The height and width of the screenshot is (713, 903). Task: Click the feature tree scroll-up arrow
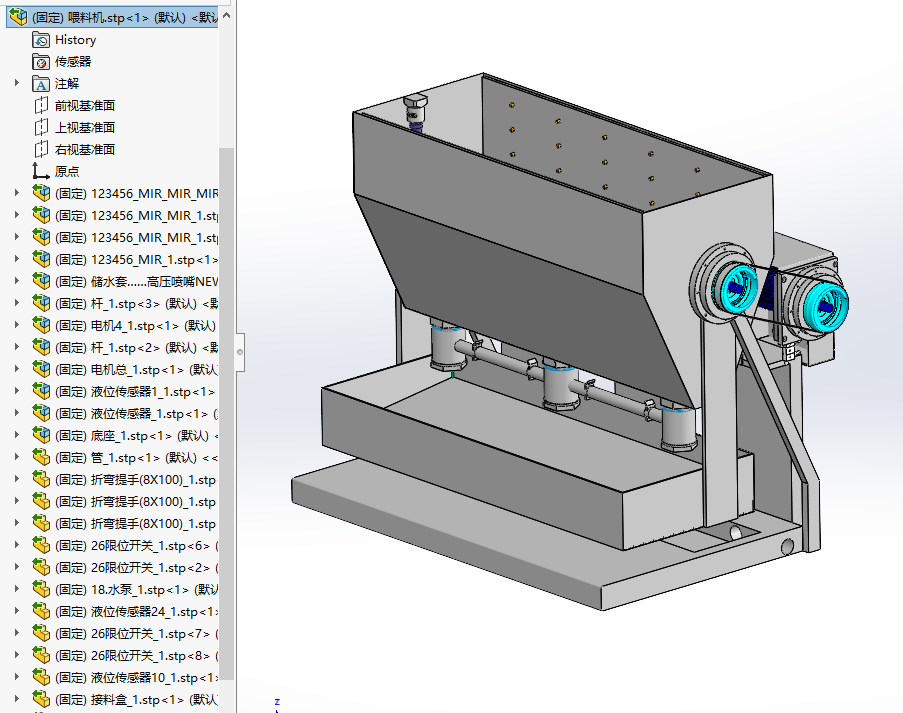point(226,16)
